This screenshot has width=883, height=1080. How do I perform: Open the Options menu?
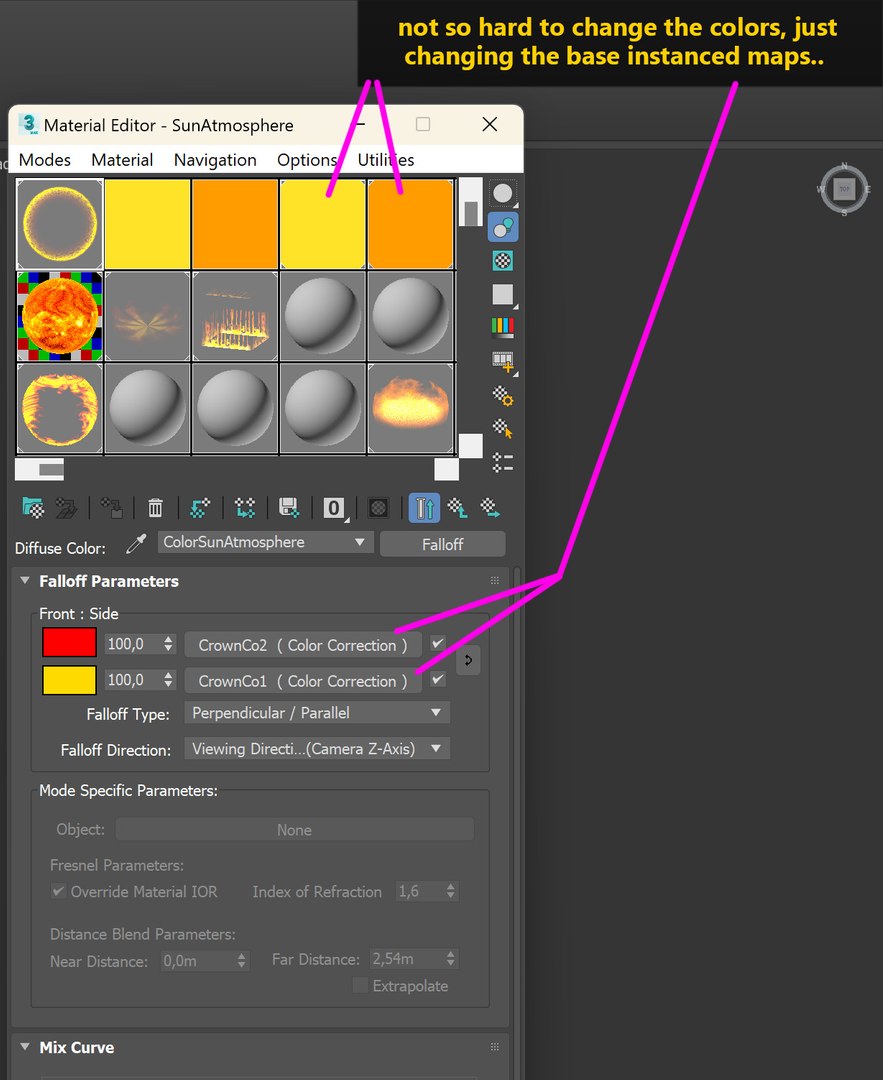[307, 160]
